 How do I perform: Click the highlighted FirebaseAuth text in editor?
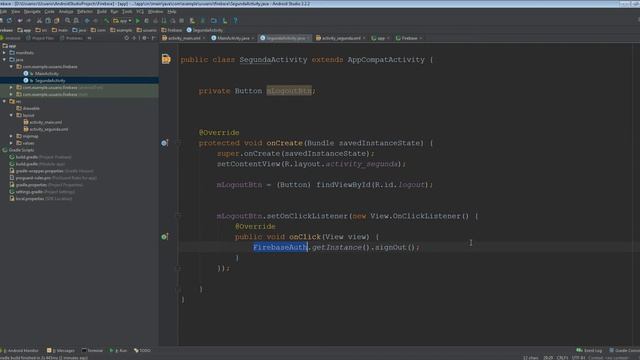[280, 247]
